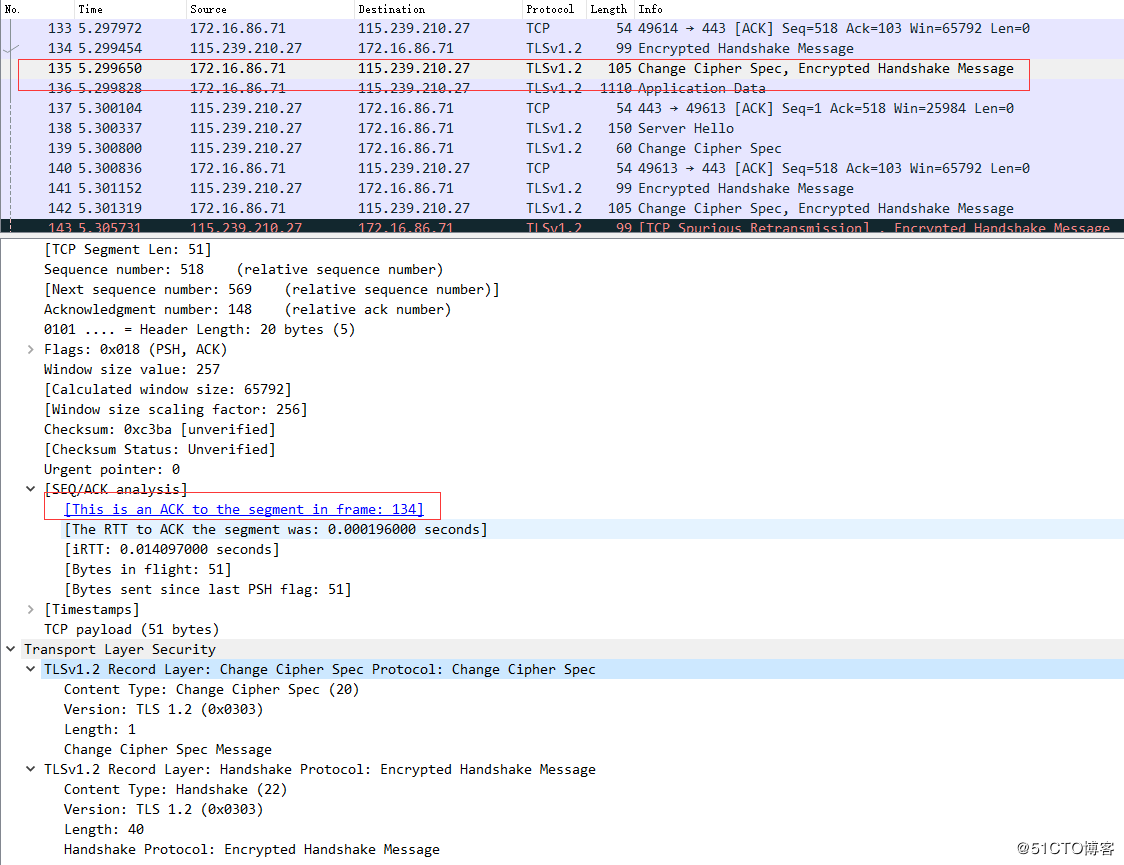Sort packets by the Protocol column header

(549, 9)
